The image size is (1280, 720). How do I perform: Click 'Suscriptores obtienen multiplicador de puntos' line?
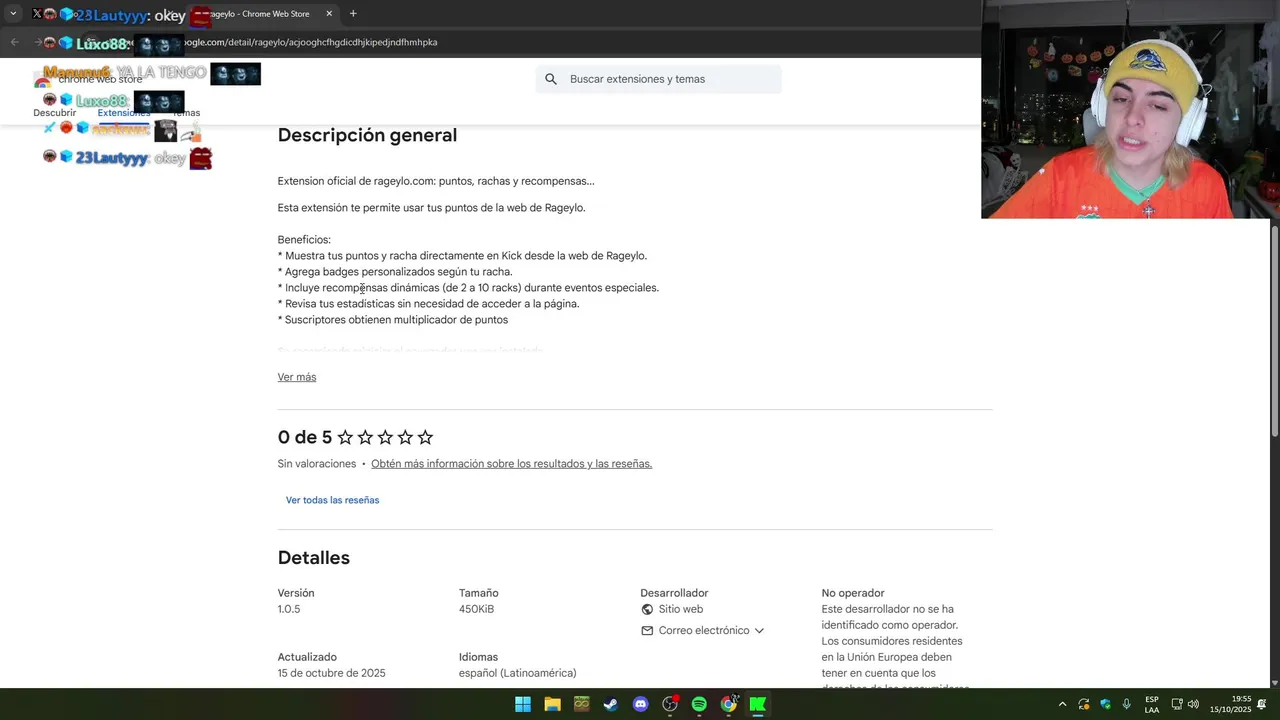click(393, 320)
